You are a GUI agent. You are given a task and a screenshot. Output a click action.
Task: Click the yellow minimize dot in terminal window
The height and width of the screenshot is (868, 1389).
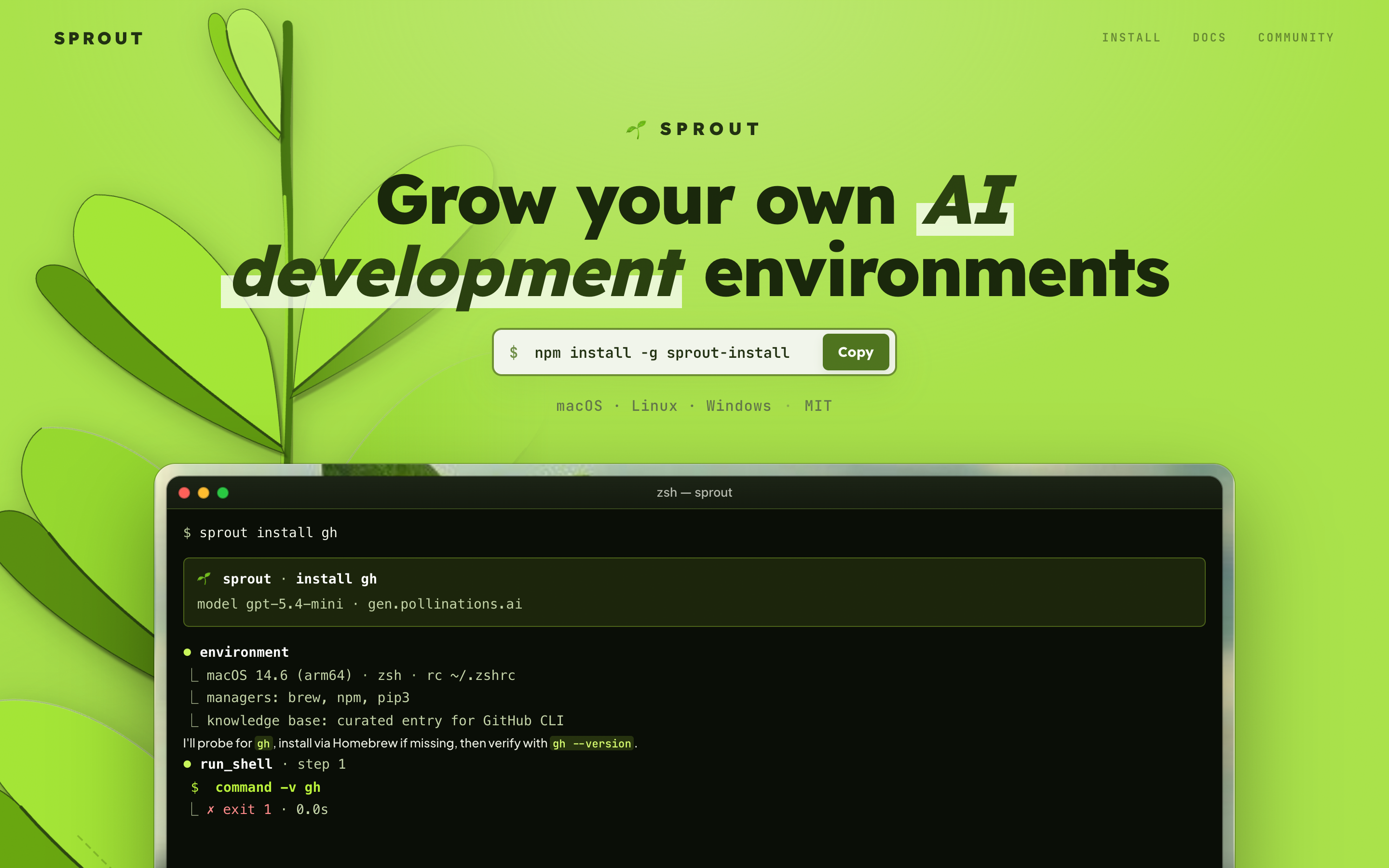(204, 492)
